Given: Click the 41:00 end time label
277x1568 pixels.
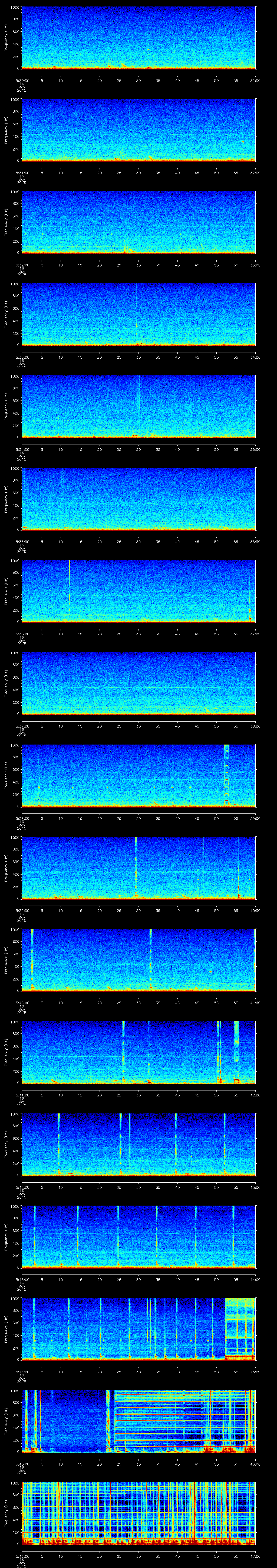Looking at the screenshot, I should click(x=255, y=1003).
